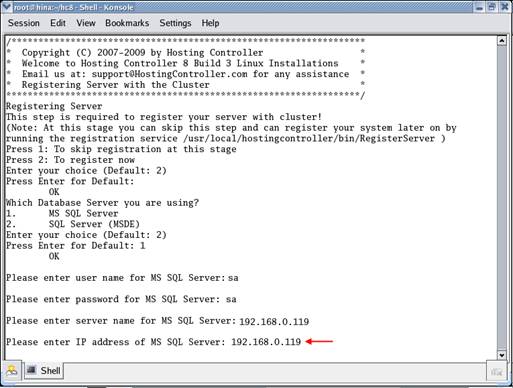
Task: Click the terminal icon on the Shell tab
Action: pos(32,370)
